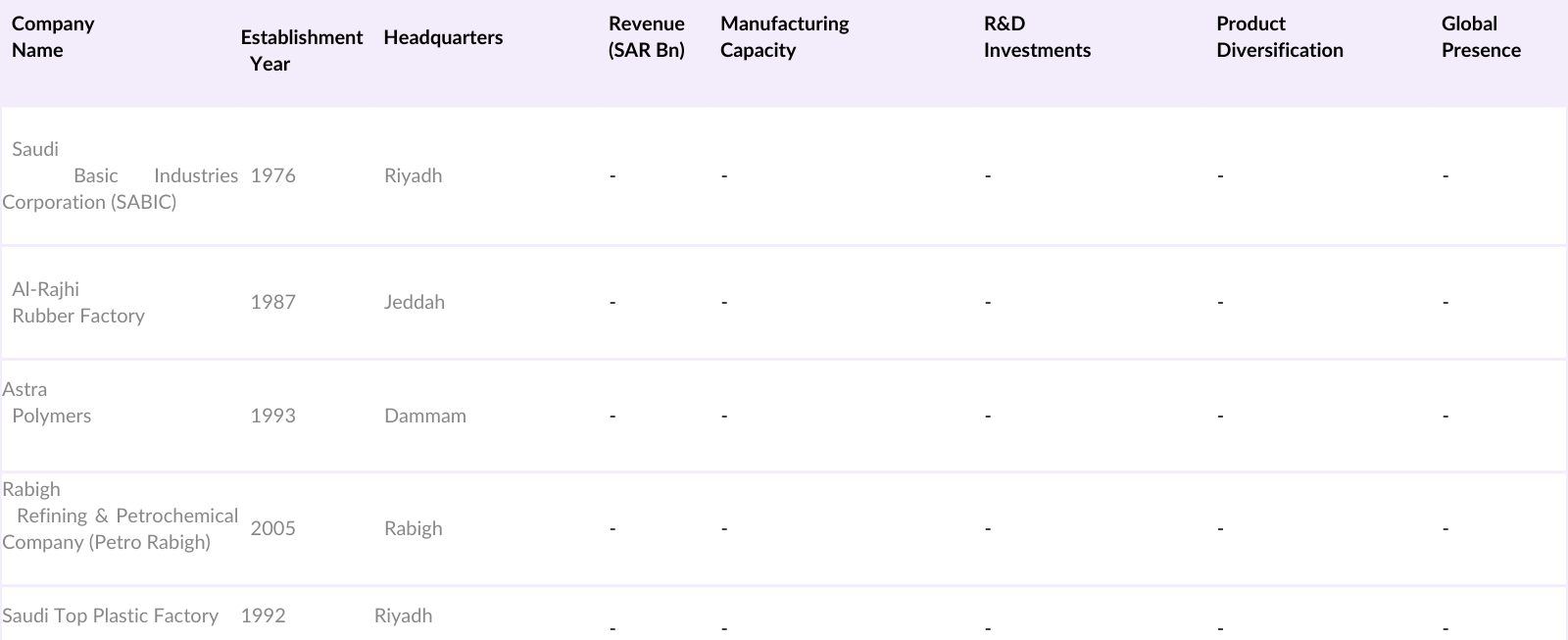The image size is (1568, 640).
Task: Click the Company Name column header
Action: click(53, 37)
